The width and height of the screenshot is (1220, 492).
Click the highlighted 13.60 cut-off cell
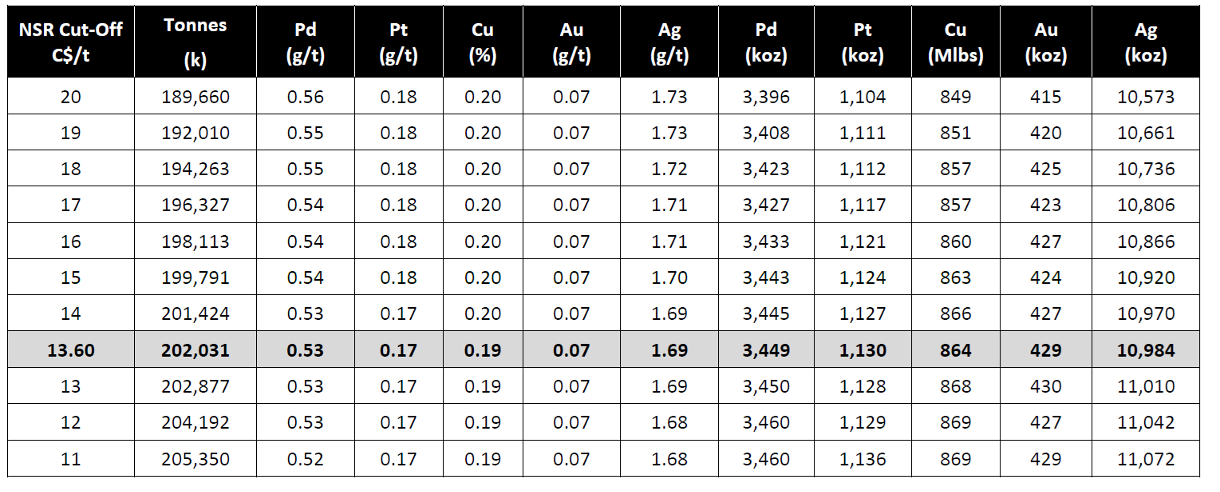tap(70, 351)
